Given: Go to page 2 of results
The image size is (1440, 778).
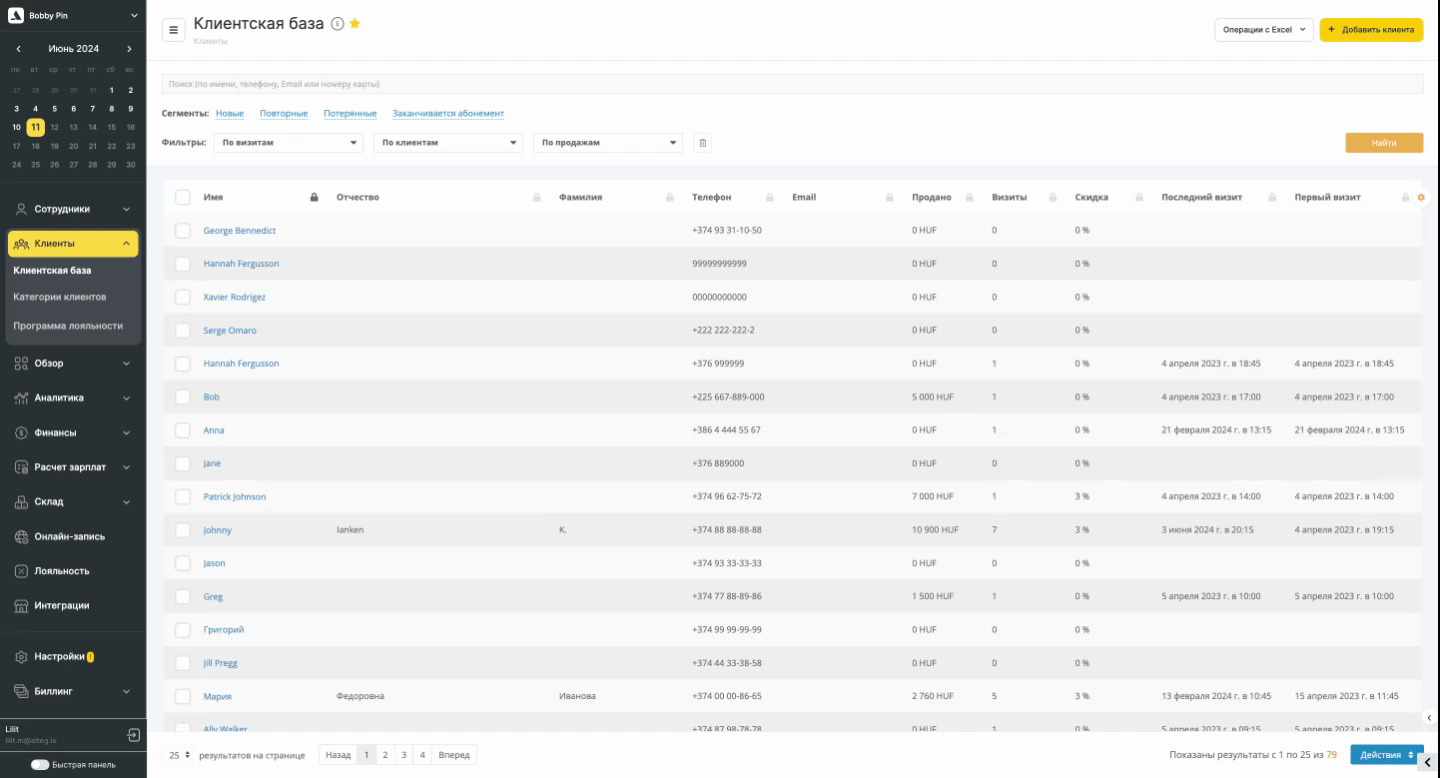Looking at the screenshot, I should pyautogui.click(x=385, y=755).
